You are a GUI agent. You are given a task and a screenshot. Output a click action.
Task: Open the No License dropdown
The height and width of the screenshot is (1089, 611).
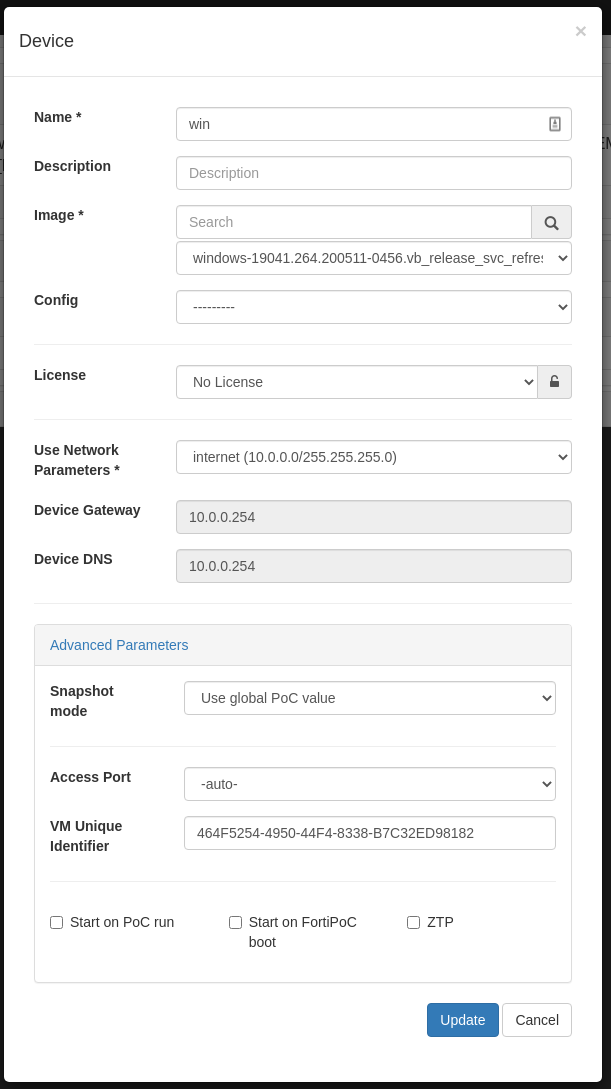[x=356, y=382]
